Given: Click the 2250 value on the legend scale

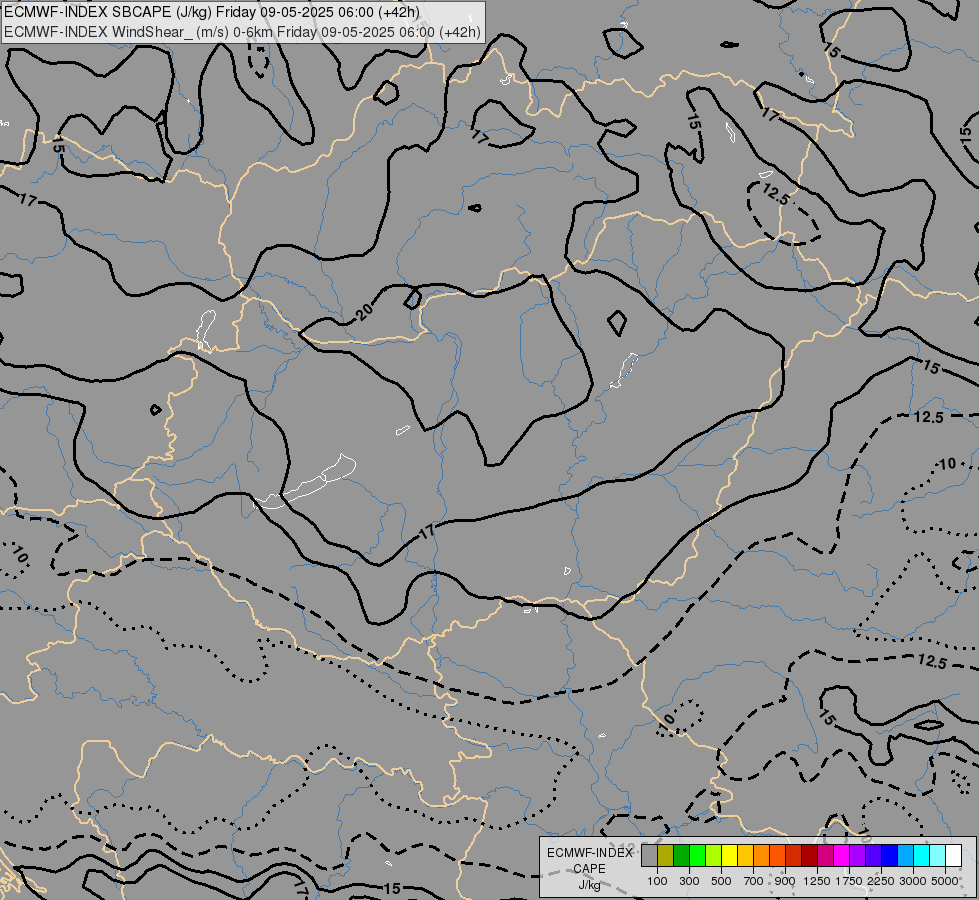Looking at the screenshot, I should coord(881,881).
